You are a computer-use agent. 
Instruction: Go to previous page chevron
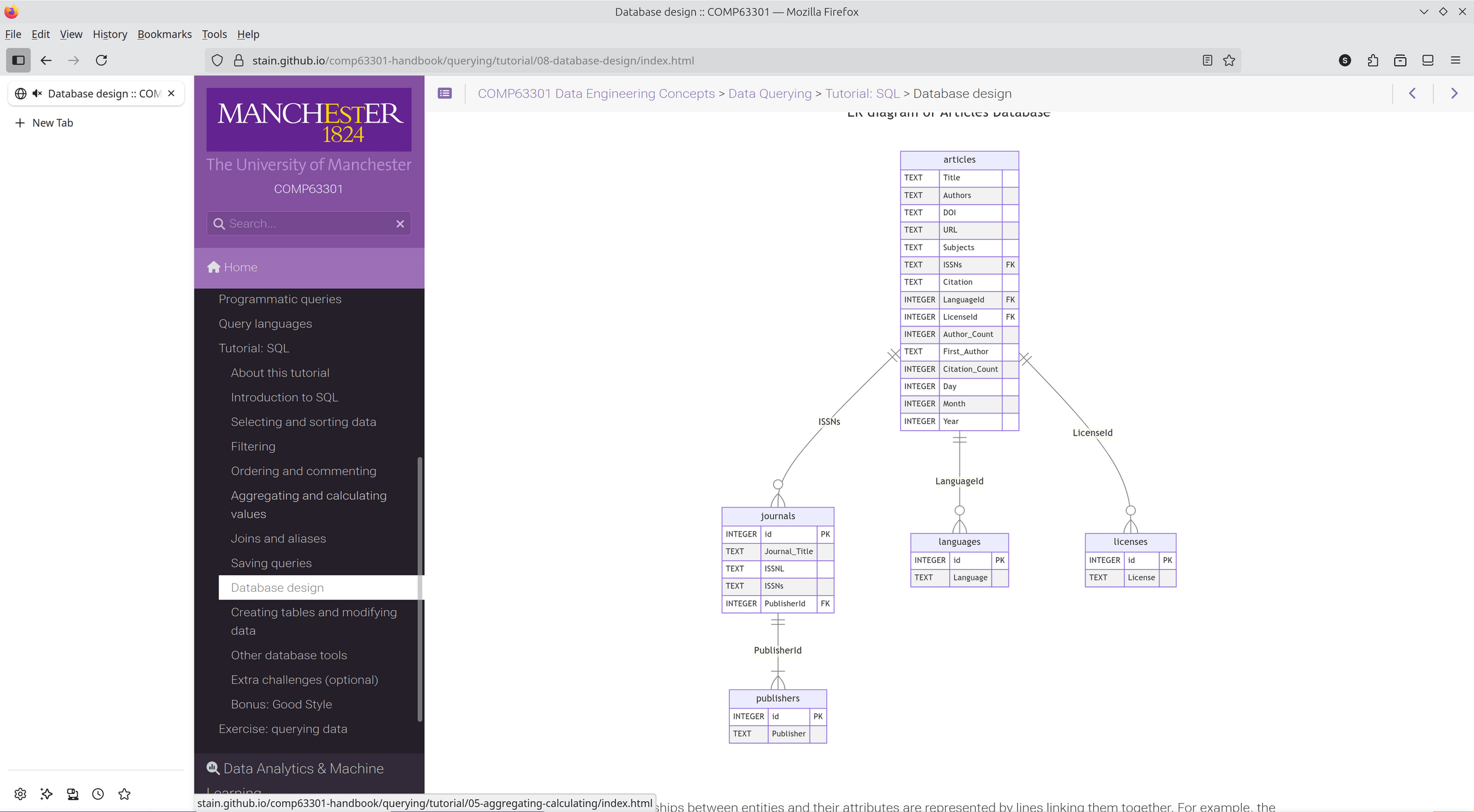coord(1412,93)
